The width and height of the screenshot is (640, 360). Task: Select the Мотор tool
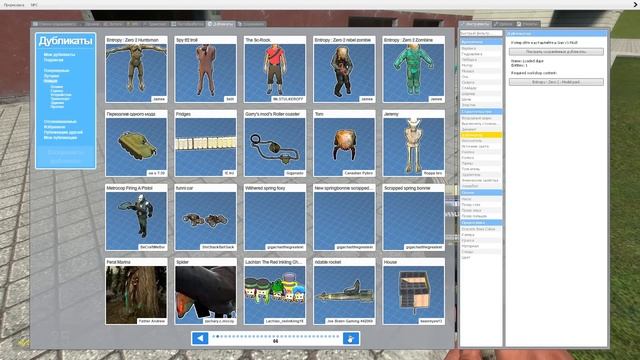481,65
